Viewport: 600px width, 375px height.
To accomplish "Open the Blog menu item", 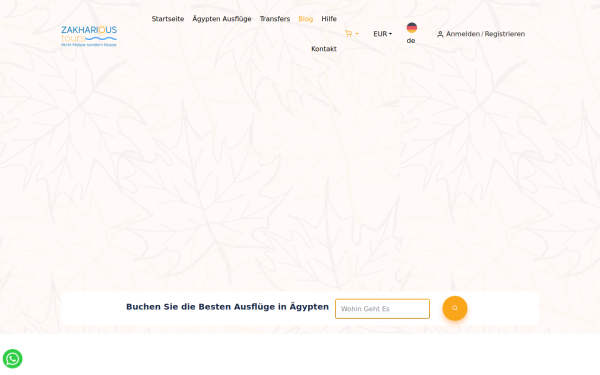I will point(305,19).
